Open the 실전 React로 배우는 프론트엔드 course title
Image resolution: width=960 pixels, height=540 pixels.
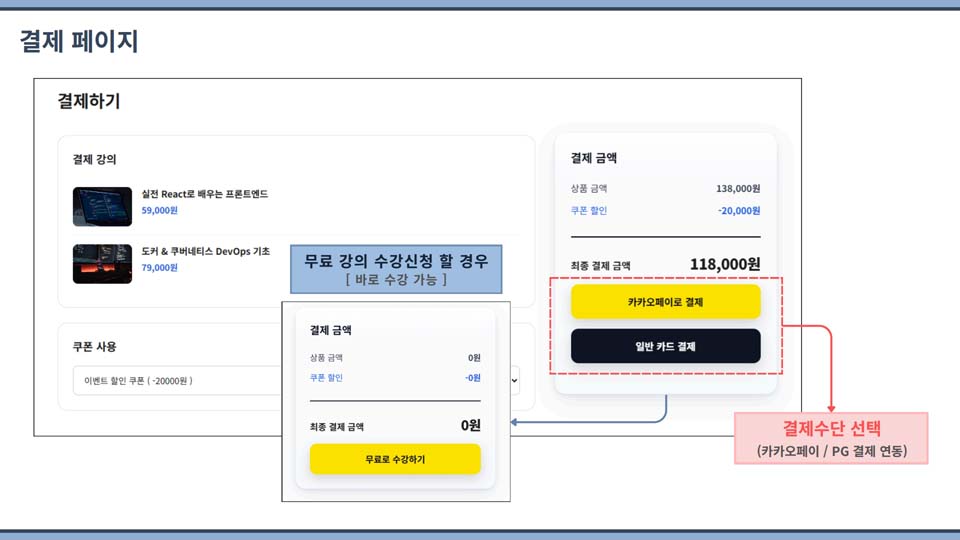point(205,194)
